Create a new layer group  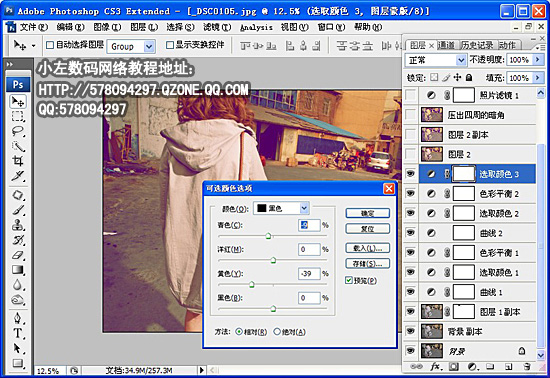[x=490, y=367]
